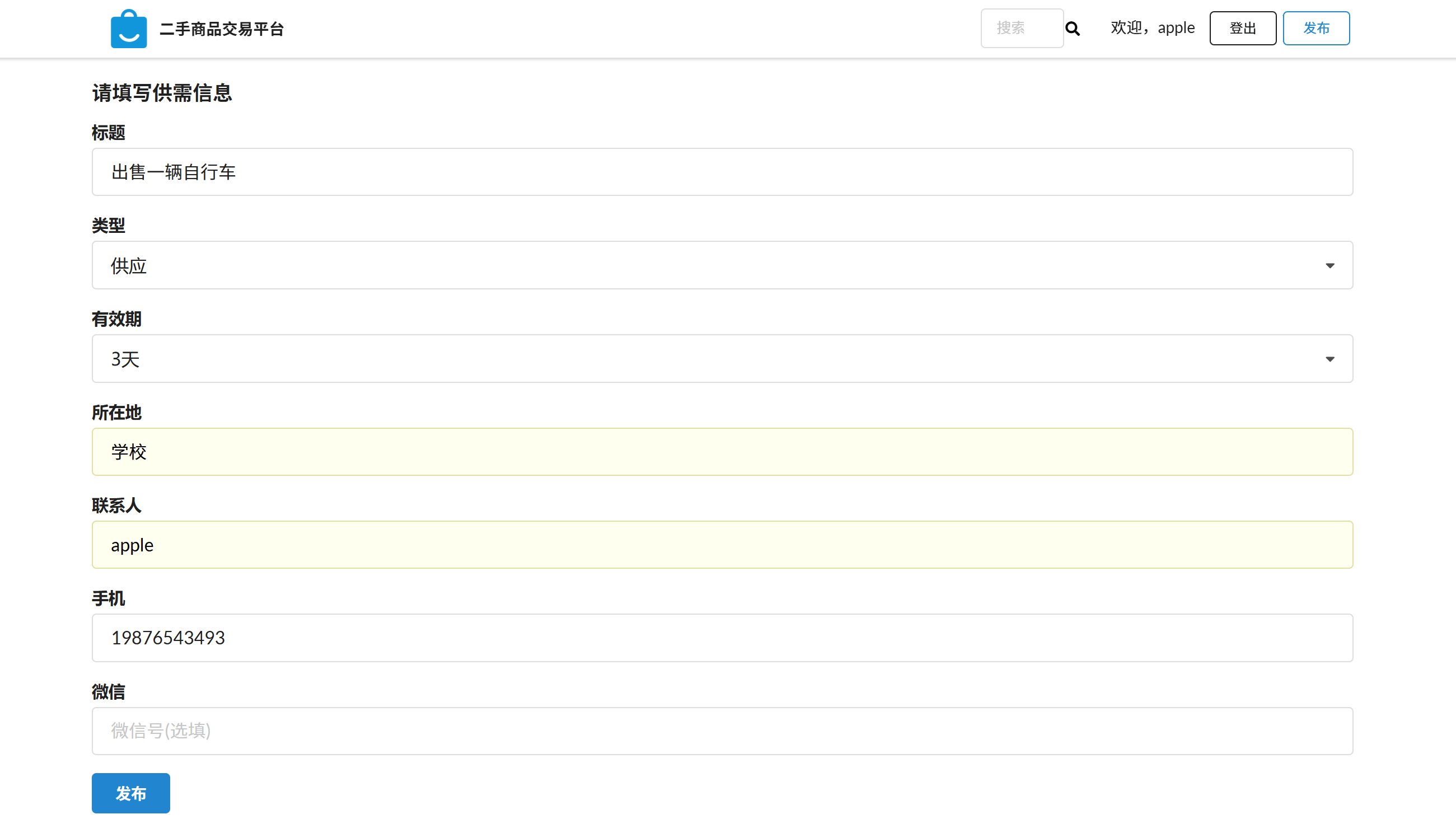The image size is (1456, 819).
Task: Click the 二手商品交易平台 site title
Action: pos(222,29)
